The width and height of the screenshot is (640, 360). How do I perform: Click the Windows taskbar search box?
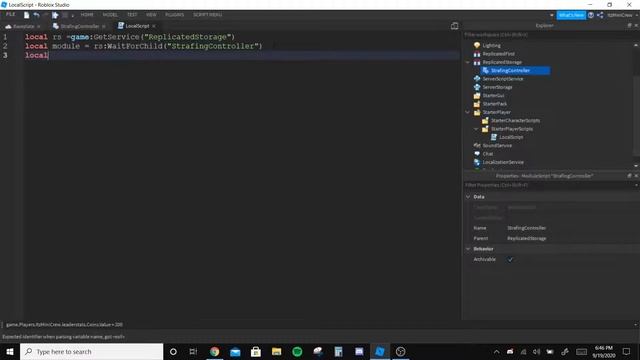(x=91, y=351)
